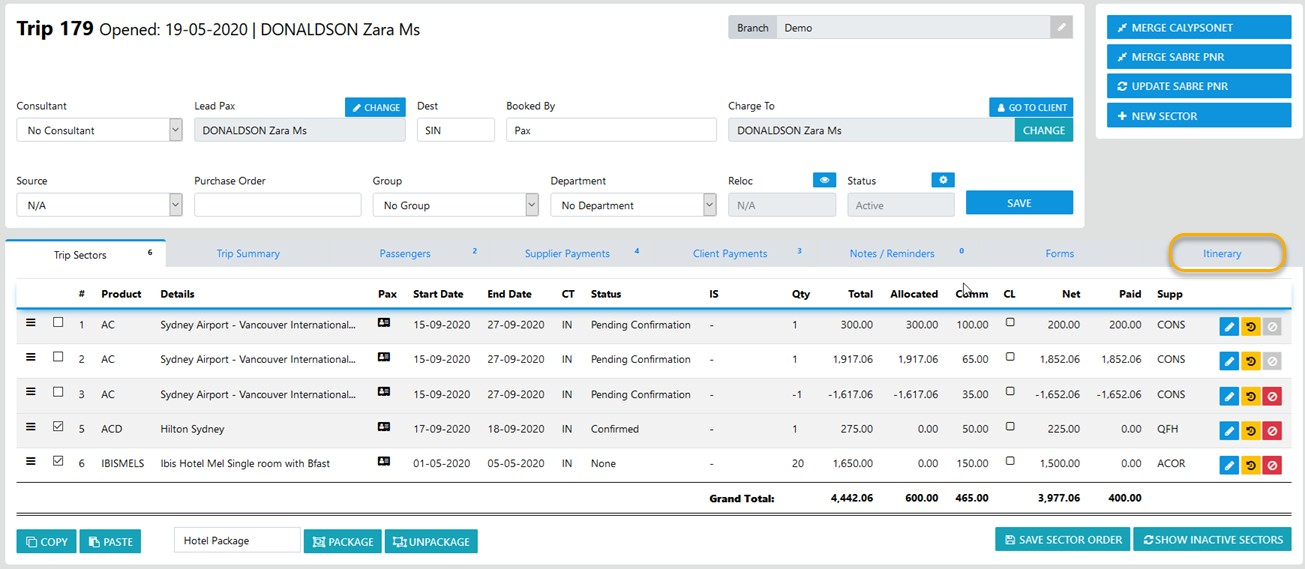
Task: Click the drag handle on row 2
Action: 30,358
